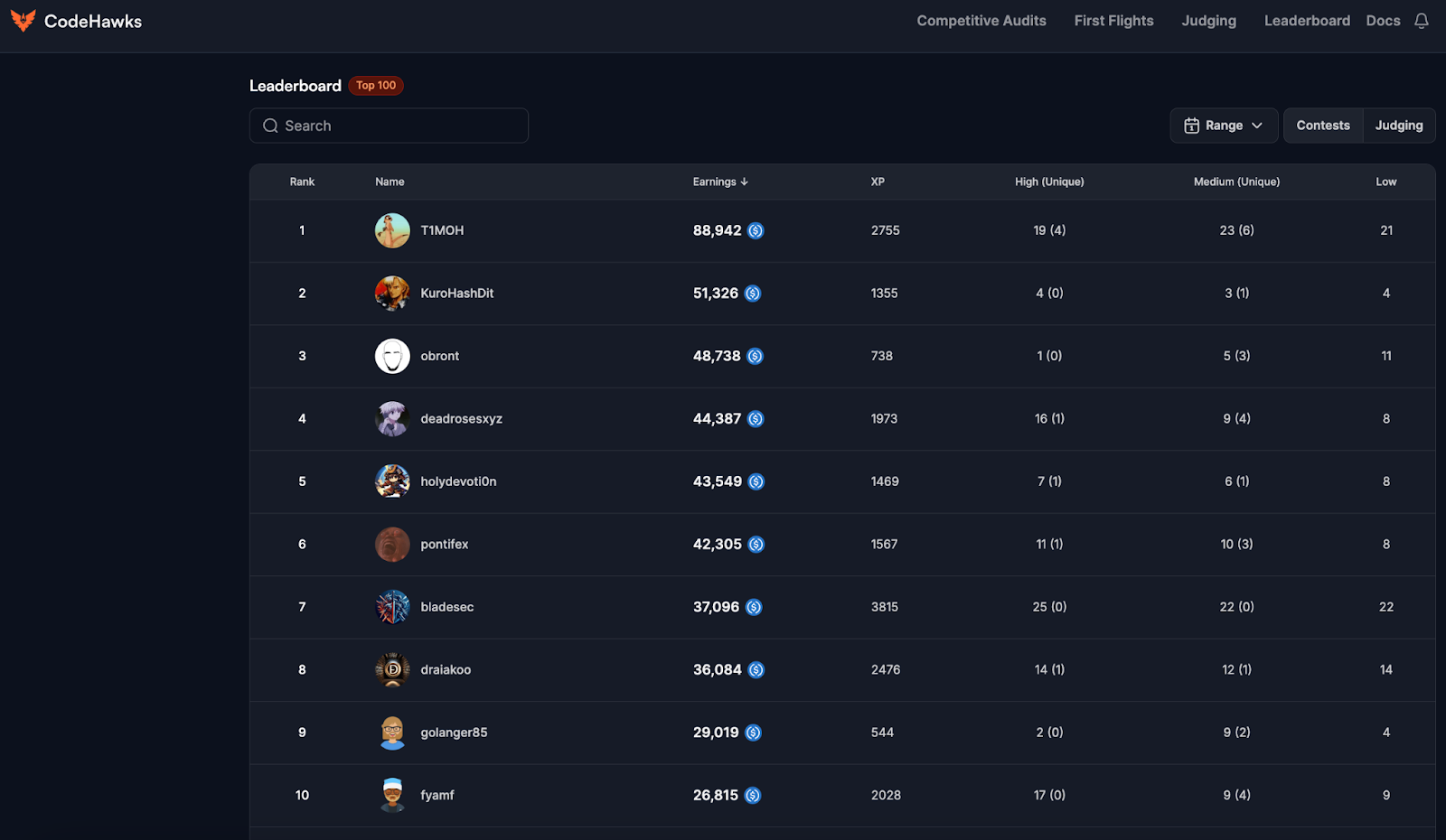Click draiakoo's gold D avatar
This screenshot has height=840, width=1446.
(392, 669)
